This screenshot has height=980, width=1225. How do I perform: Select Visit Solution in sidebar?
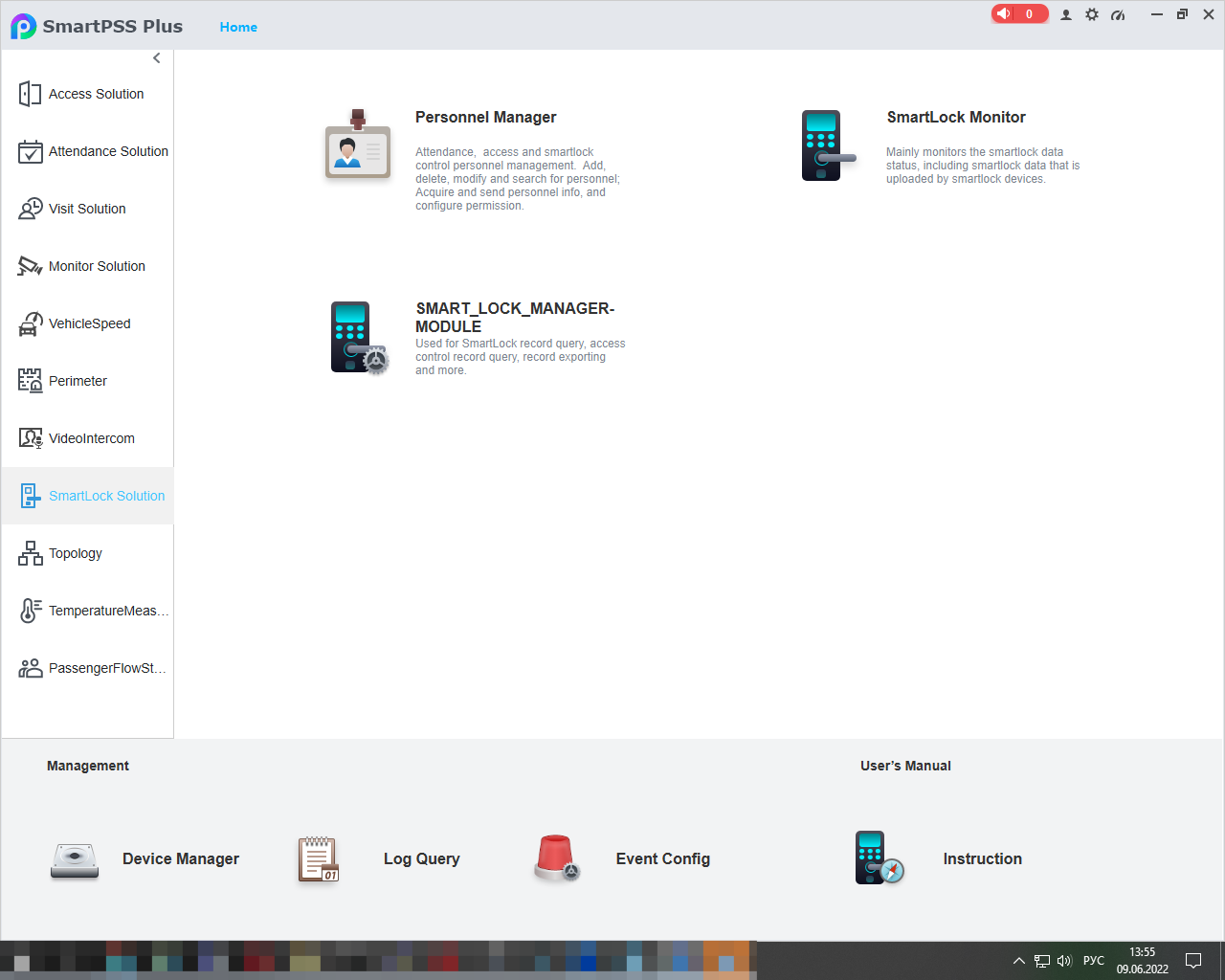[87, 209]
